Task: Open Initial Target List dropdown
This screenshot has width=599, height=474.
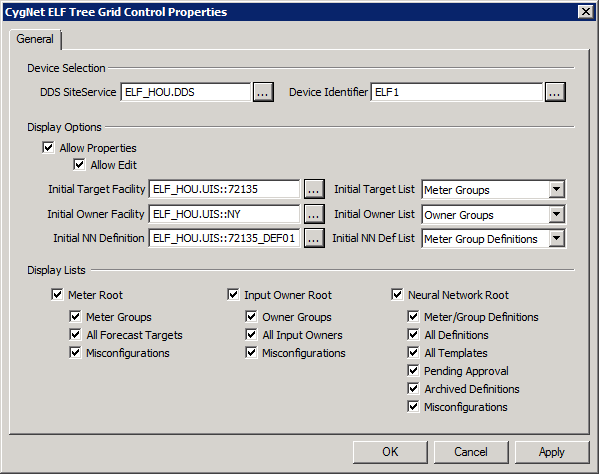Action: pos(557,189)
